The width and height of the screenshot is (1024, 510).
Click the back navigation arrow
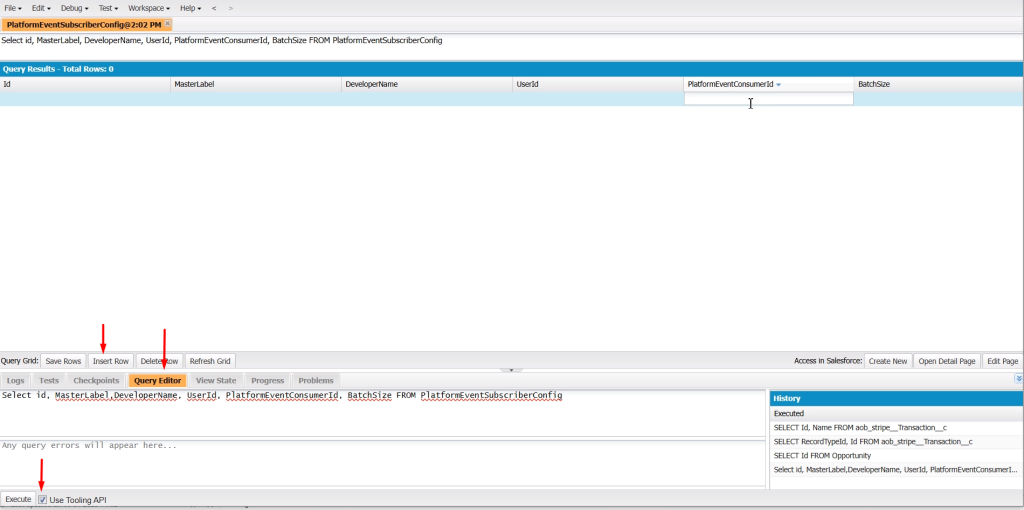pos(214,8)
